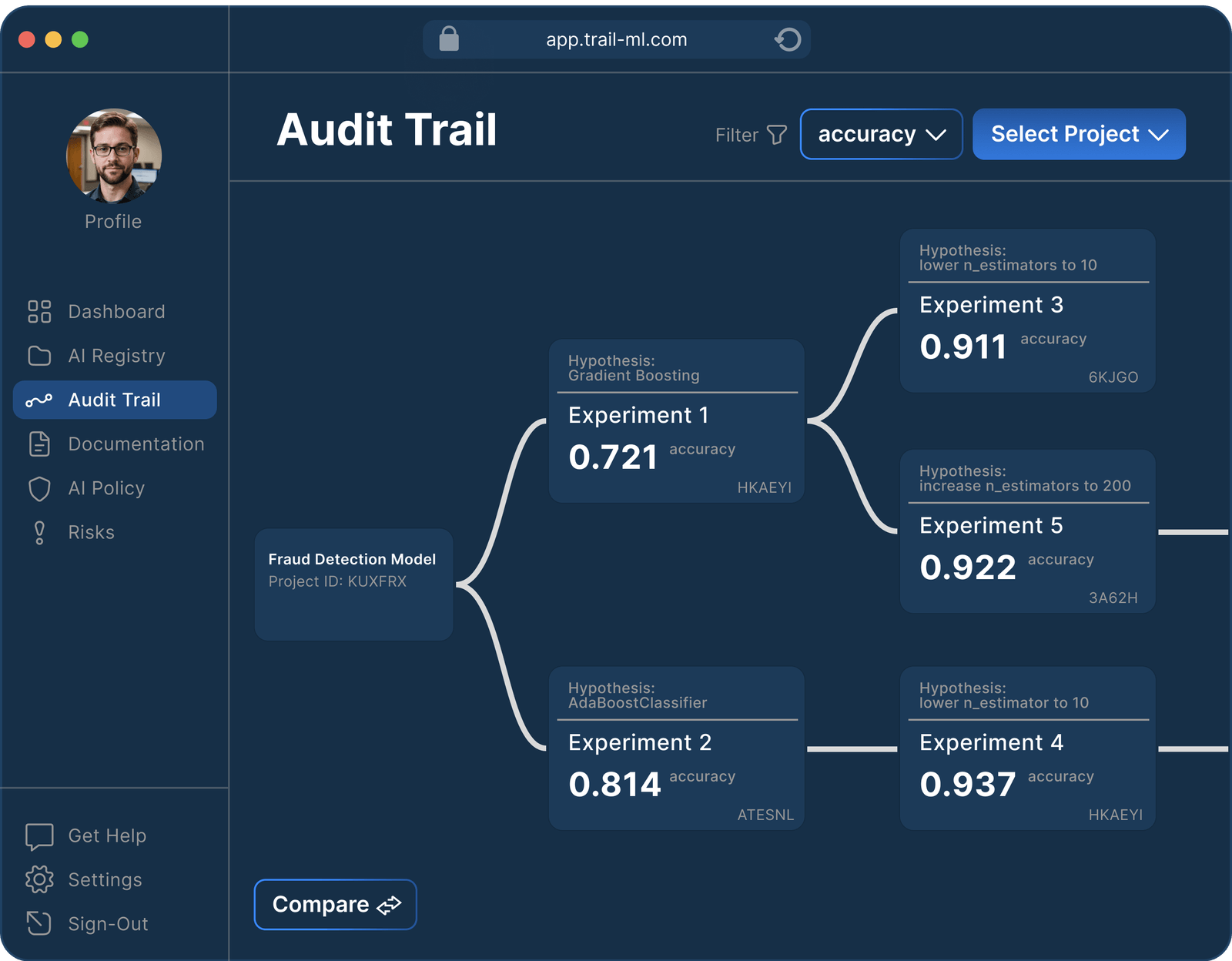Screen dimensions: 1232x961
Task: Select the Experiment 3 card
Action: coord(1028,311)
